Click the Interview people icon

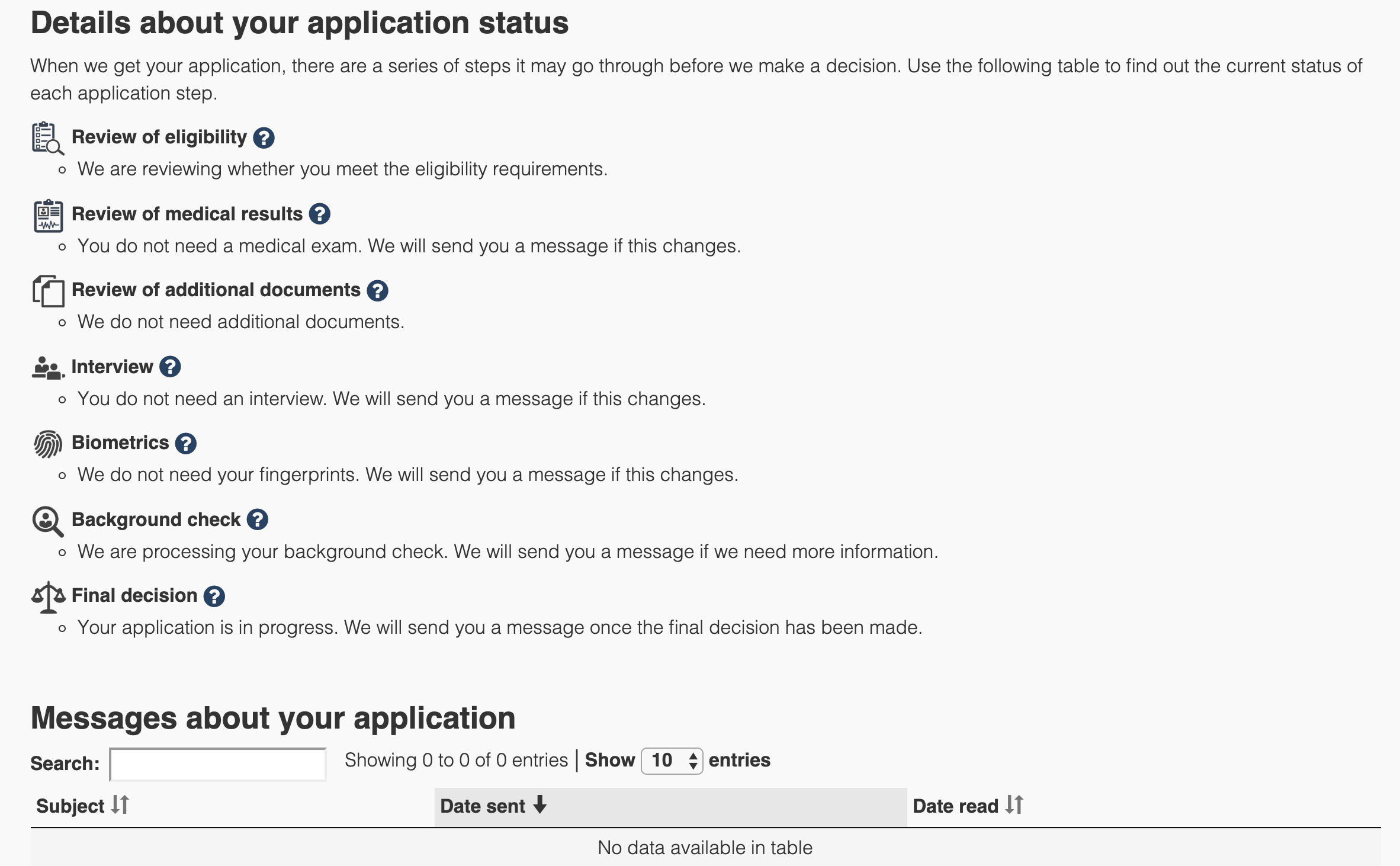pyautogui.click(x=47, y=368)
